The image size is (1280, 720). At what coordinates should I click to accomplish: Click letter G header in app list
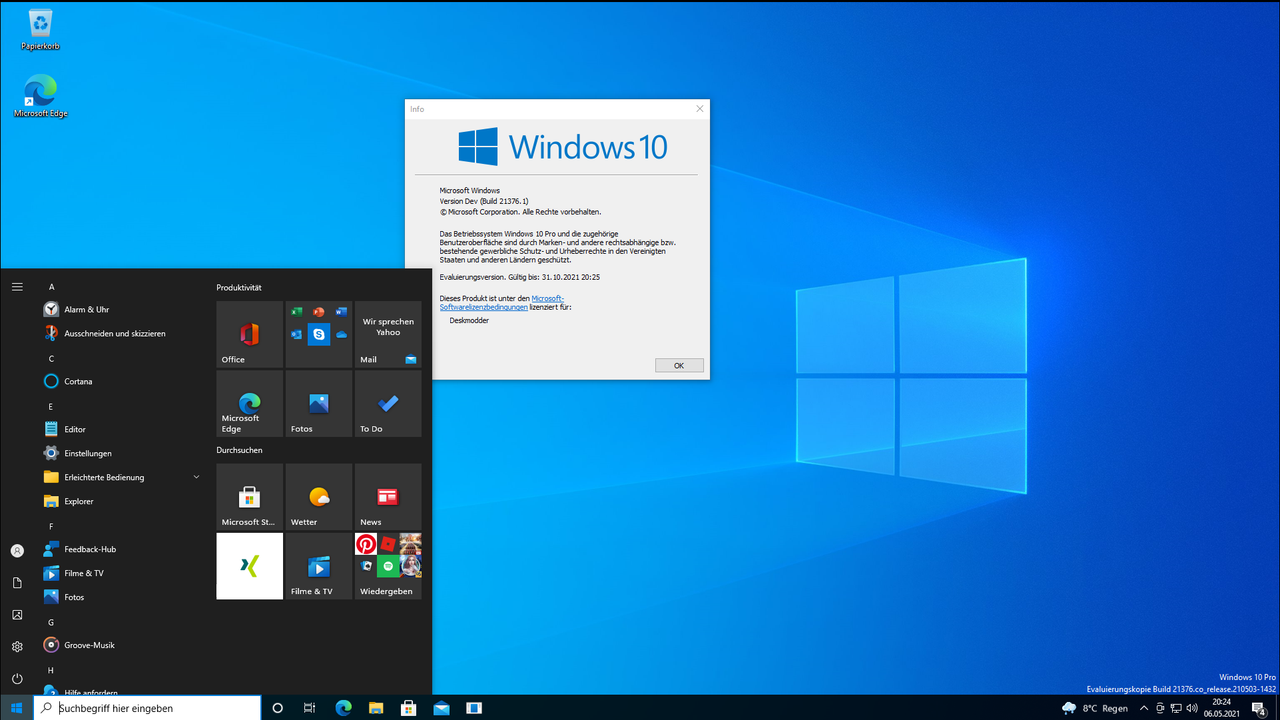coord(51,622)
